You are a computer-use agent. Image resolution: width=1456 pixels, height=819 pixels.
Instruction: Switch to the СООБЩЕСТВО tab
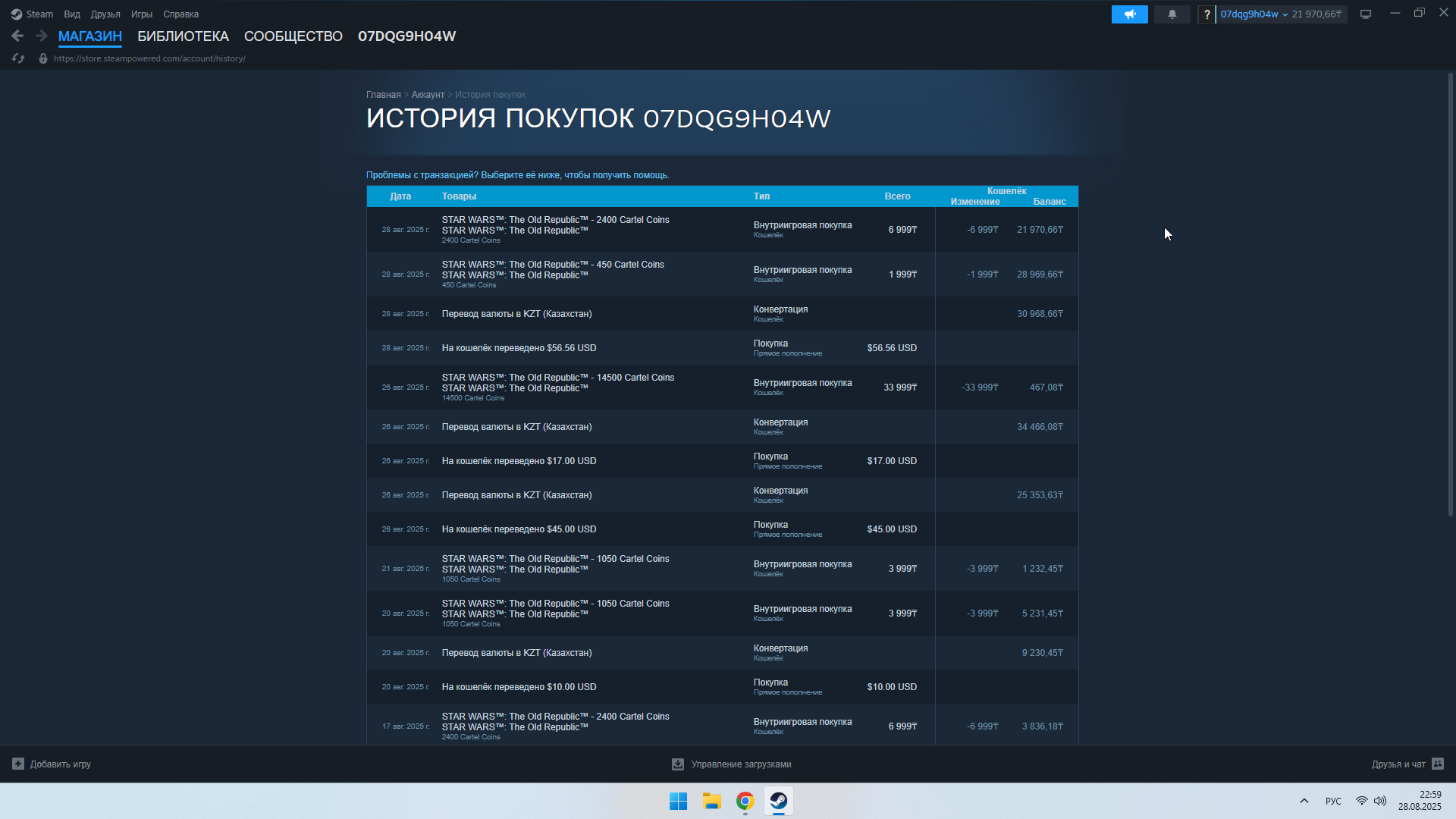293,36
